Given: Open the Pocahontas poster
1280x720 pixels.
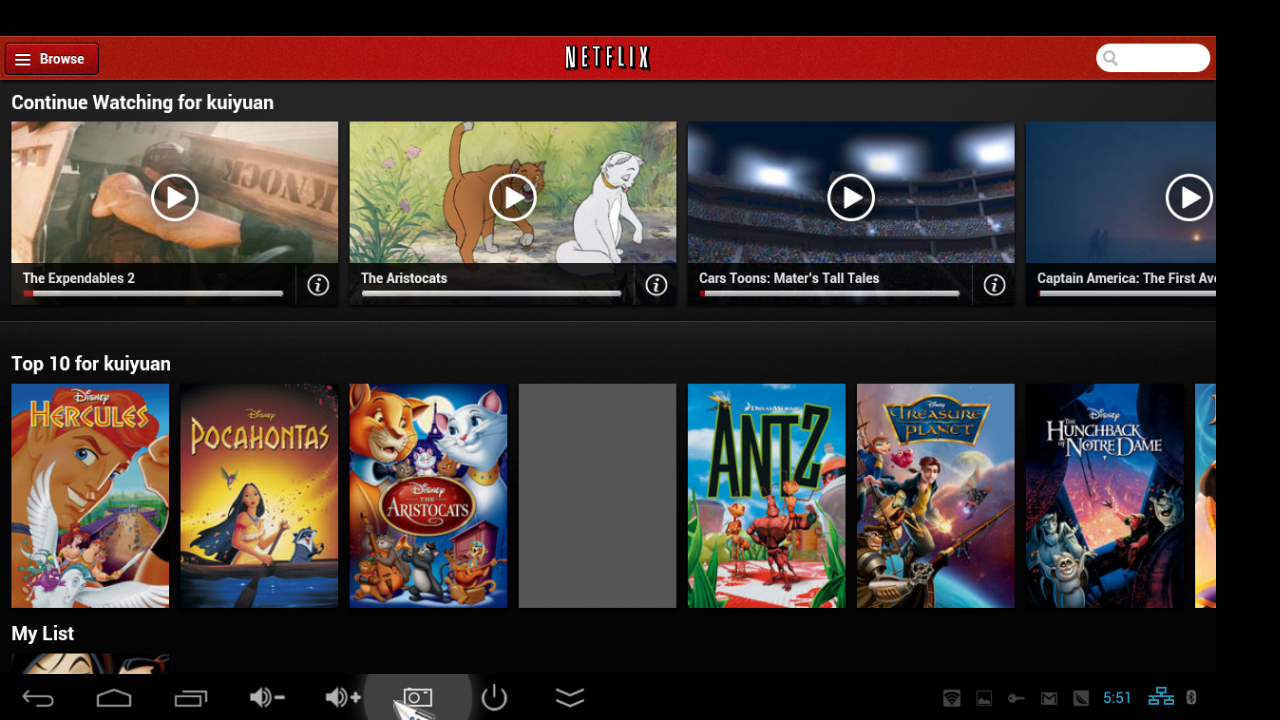Looking at the screenshot, I should 259,496.
